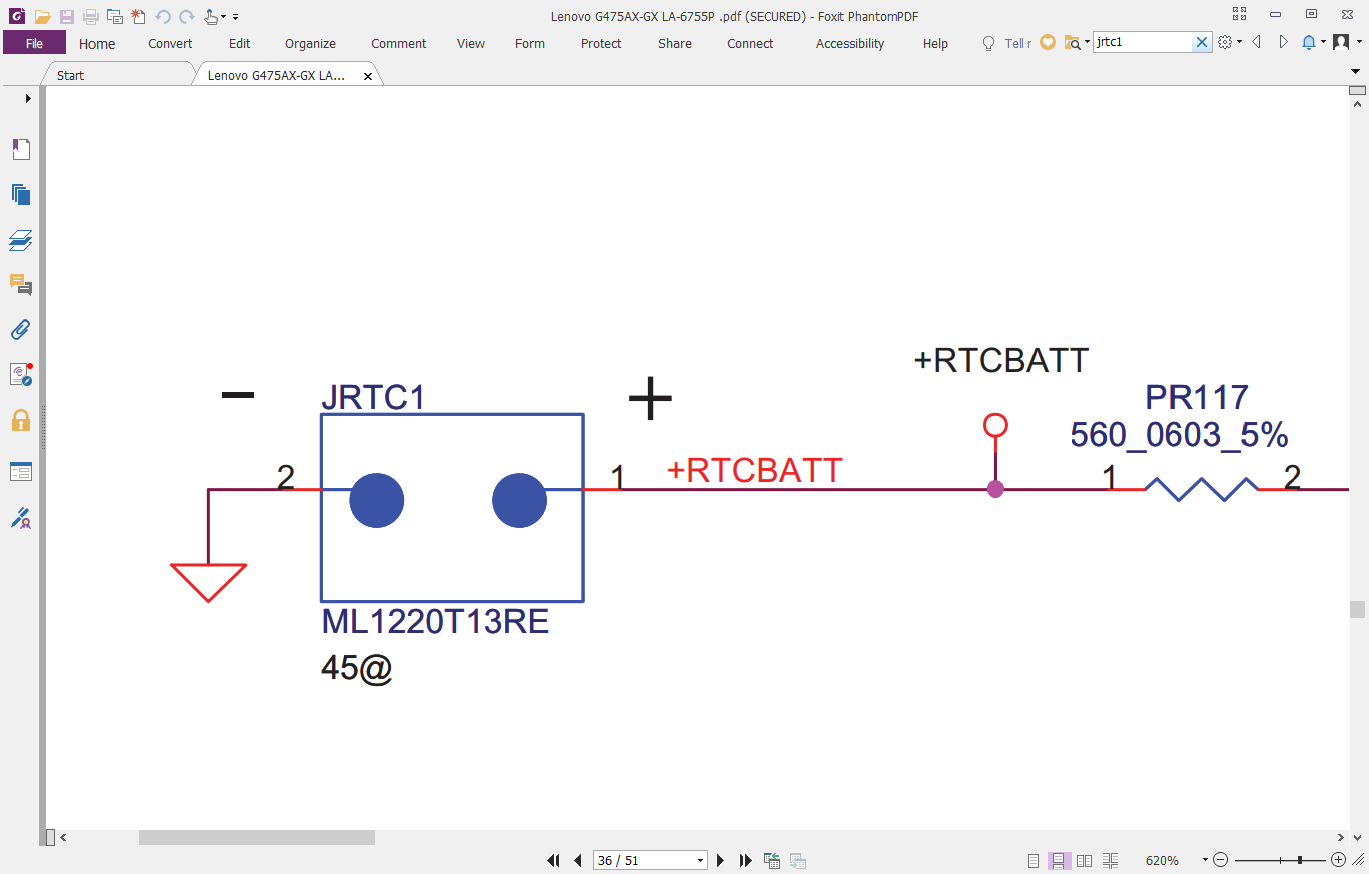Open the Pages thumbnails panel icon

pyautogui.click(x=21, y=195)
